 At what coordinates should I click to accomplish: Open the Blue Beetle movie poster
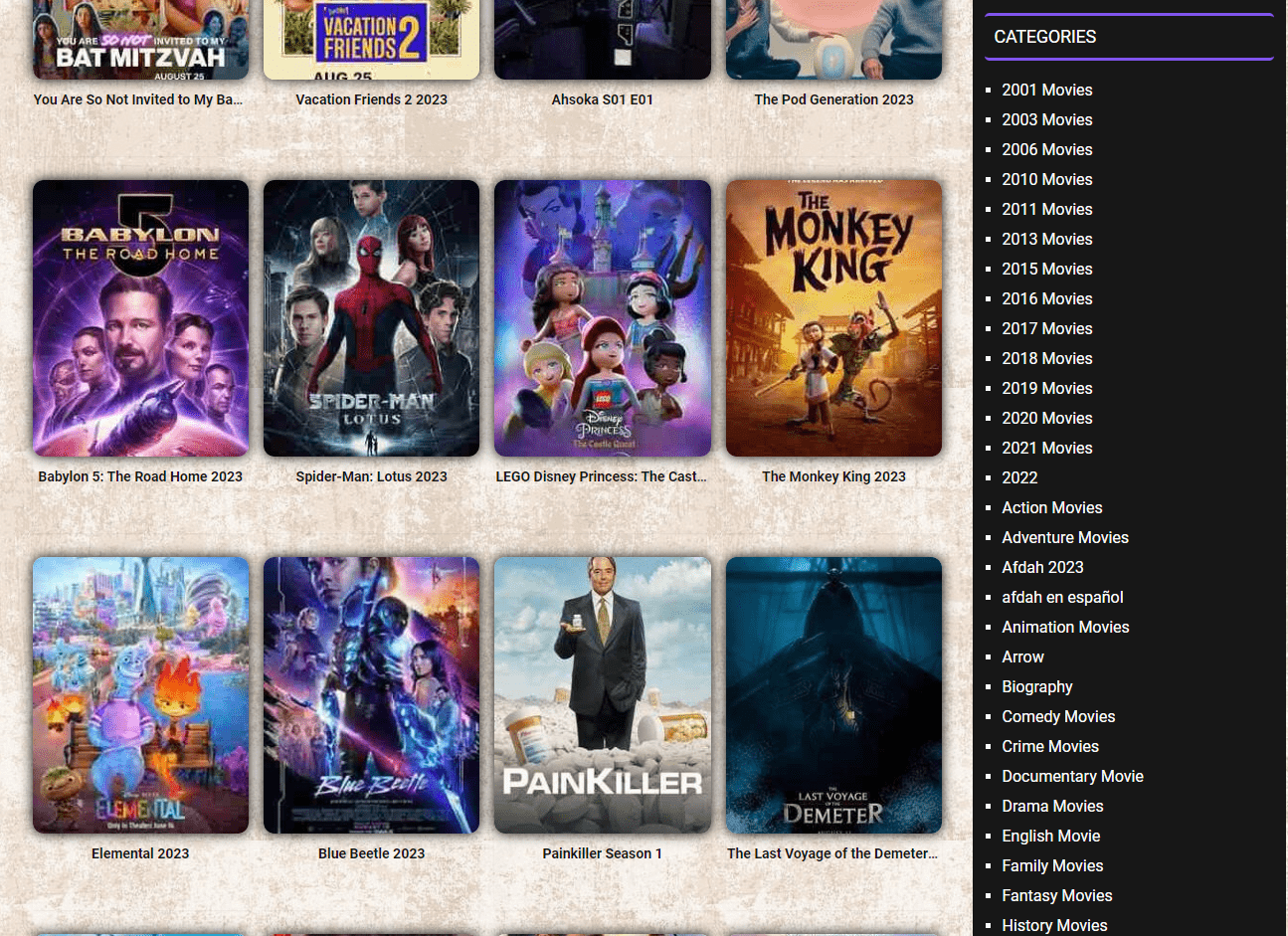pos(371,695)
